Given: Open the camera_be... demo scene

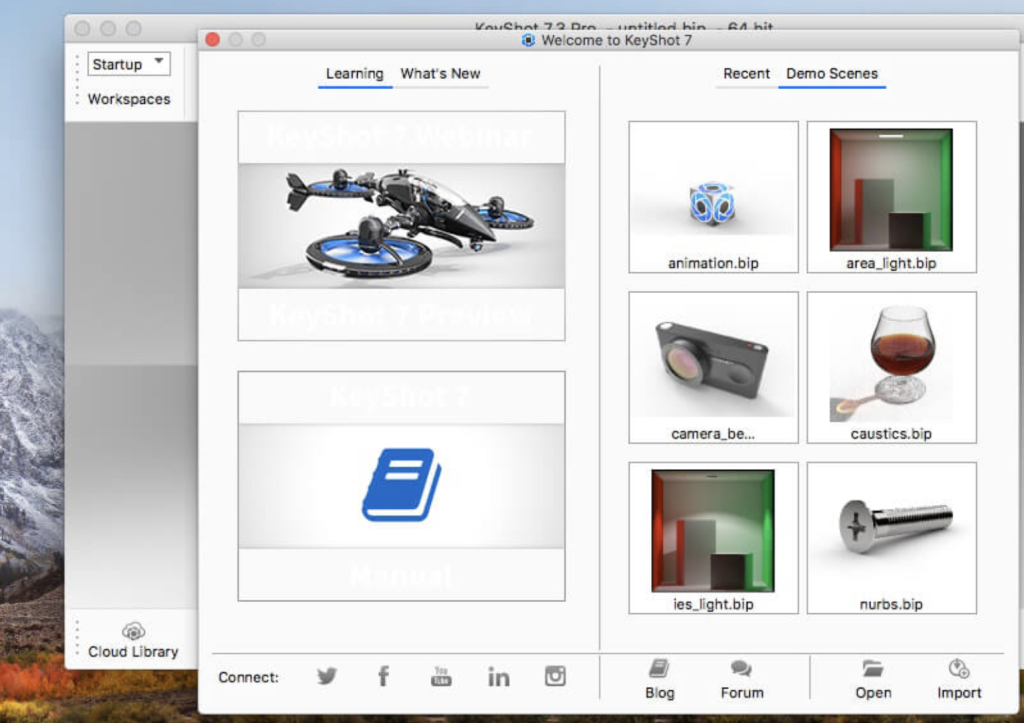Looking at the screenshot, I should 713,367.
